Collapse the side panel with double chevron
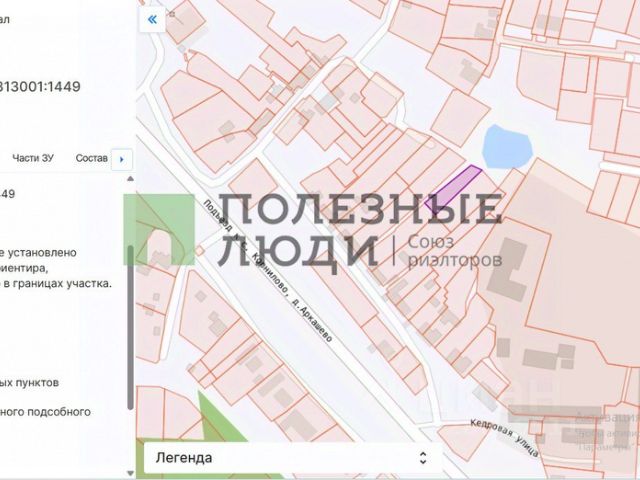The width and height of the screenshot is (640, 480). (152, 19)
